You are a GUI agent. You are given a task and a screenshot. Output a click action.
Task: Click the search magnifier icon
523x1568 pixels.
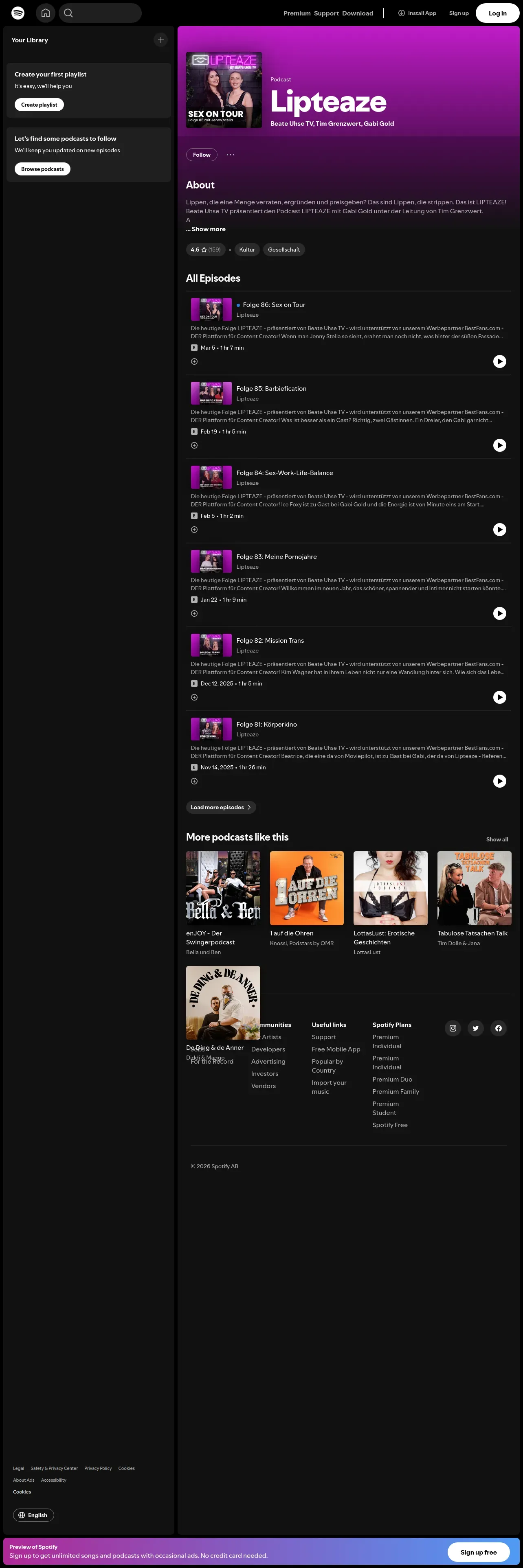click(68, 13)
